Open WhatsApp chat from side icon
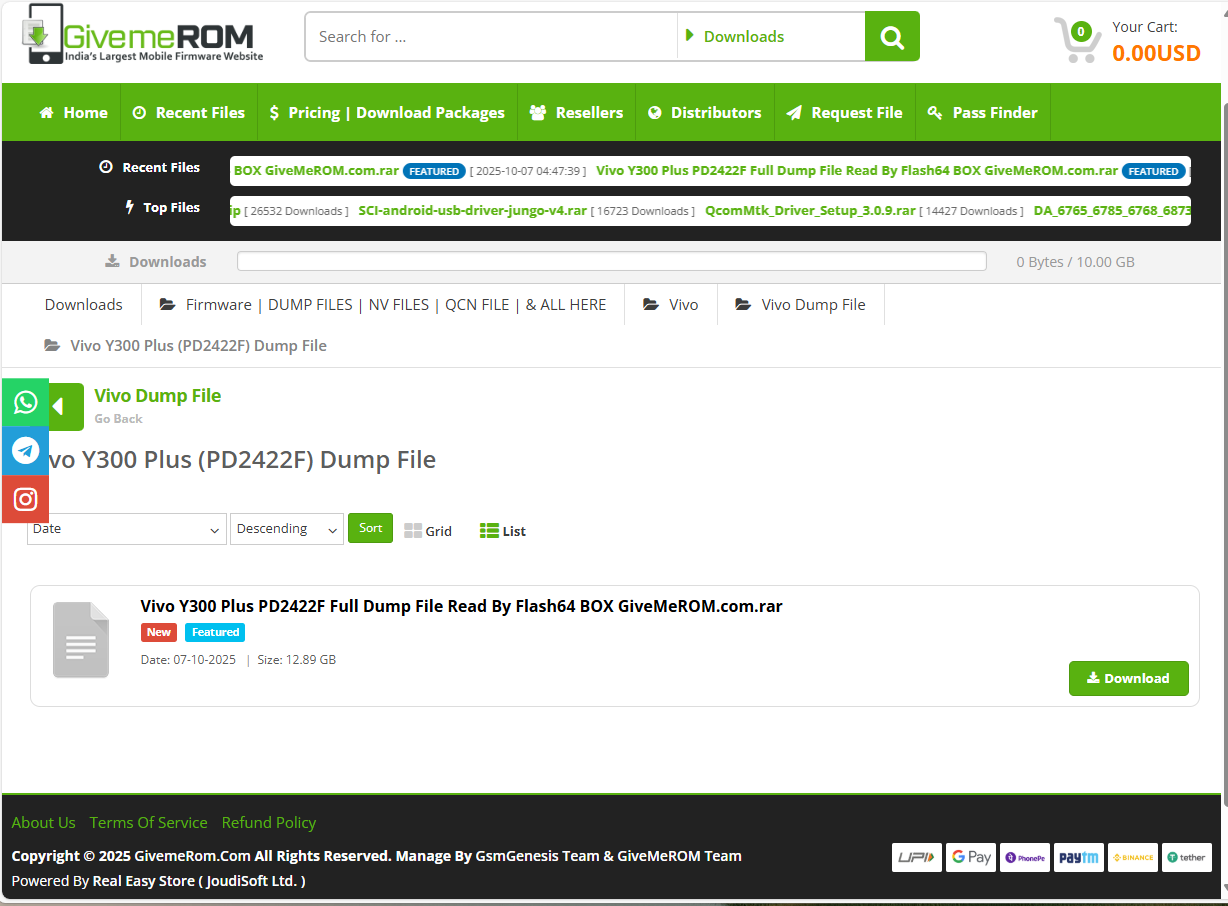Image resolution: width=1228 pixels, height=906 pixels. [x=25, y=402]
